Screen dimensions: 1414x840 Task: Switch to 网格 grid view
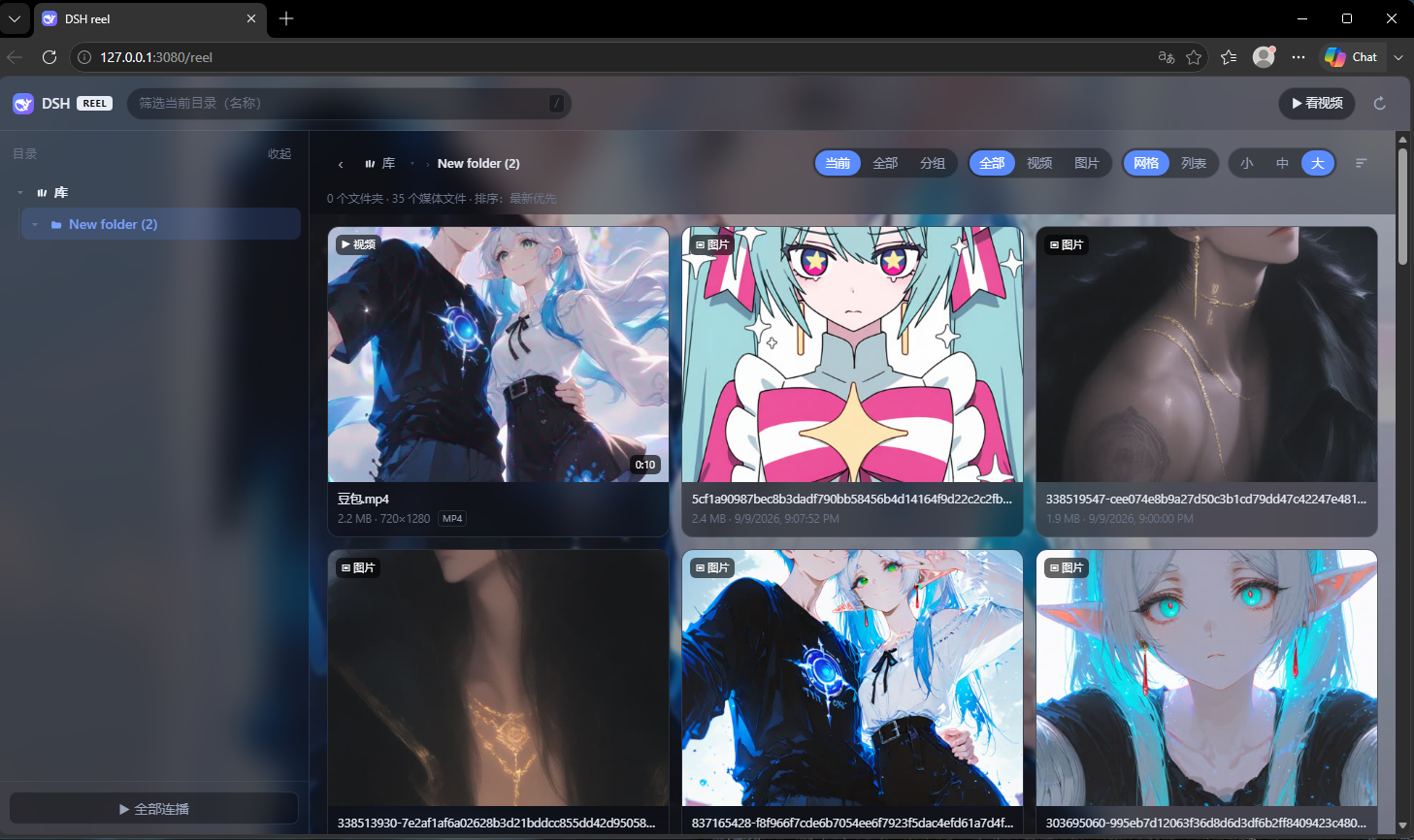tap(1146, 163)
